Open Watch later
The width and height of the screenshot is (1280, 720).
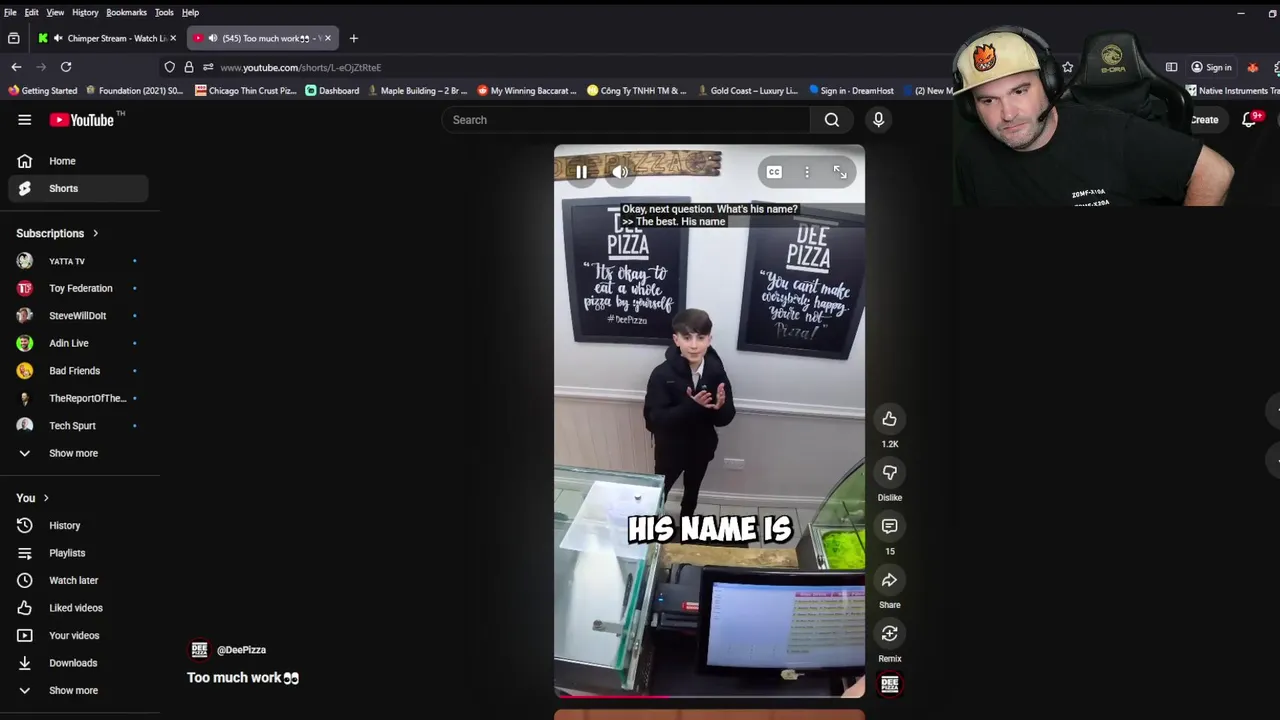pyautogui.click(x=78, y=580)
